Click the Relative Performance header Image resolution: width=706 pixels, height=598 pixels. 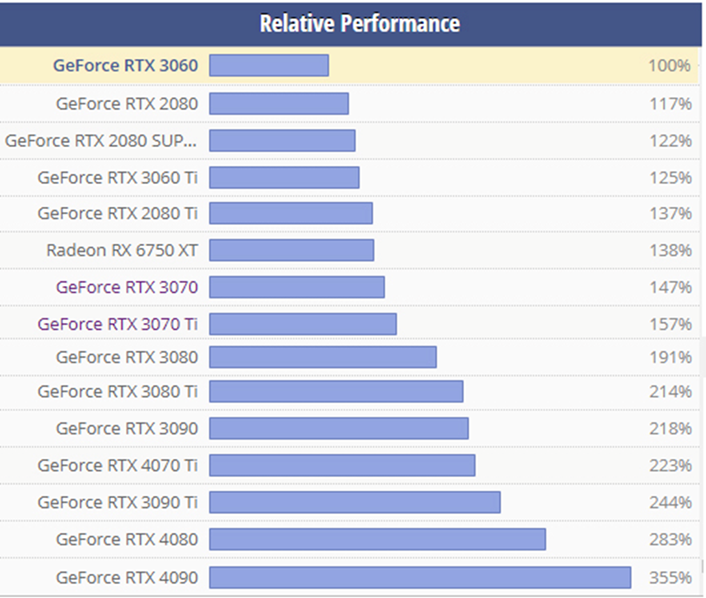(359, 23)
